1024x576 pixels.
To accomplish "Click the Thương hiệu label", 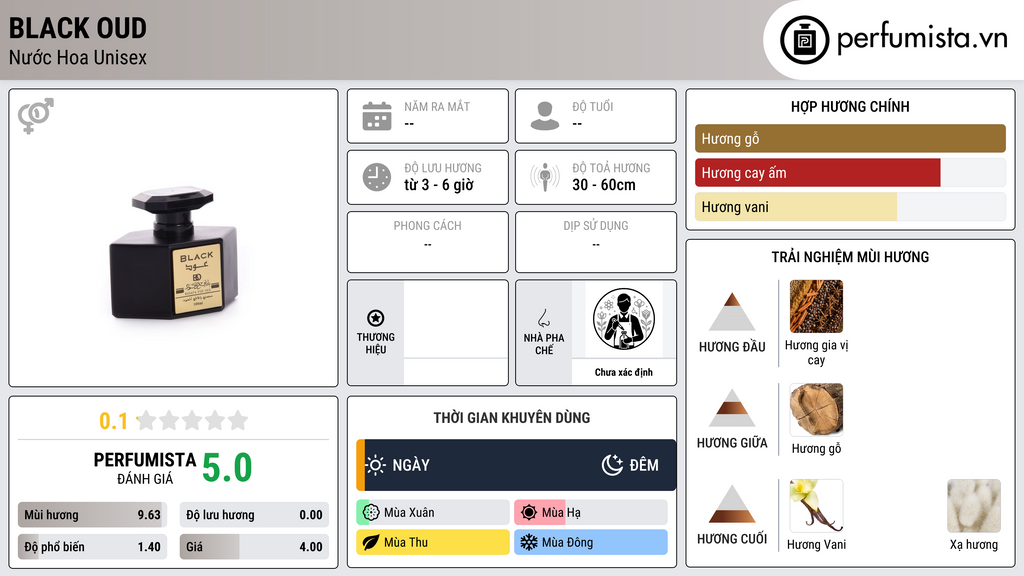I will click(376, 344).
